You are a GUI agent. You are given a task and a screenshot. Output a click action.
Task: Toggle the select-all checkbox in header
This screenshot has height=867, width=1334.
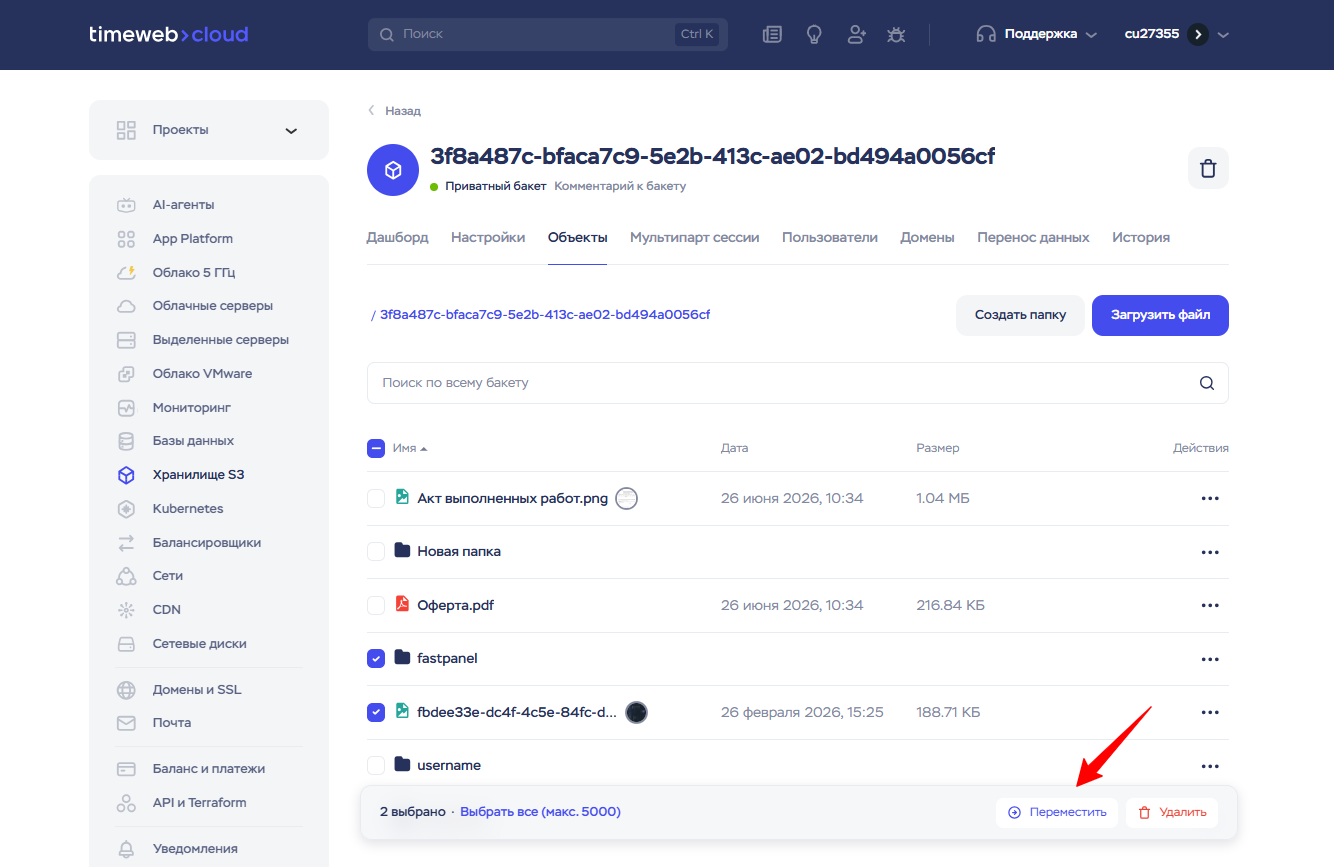pos(376,449)
